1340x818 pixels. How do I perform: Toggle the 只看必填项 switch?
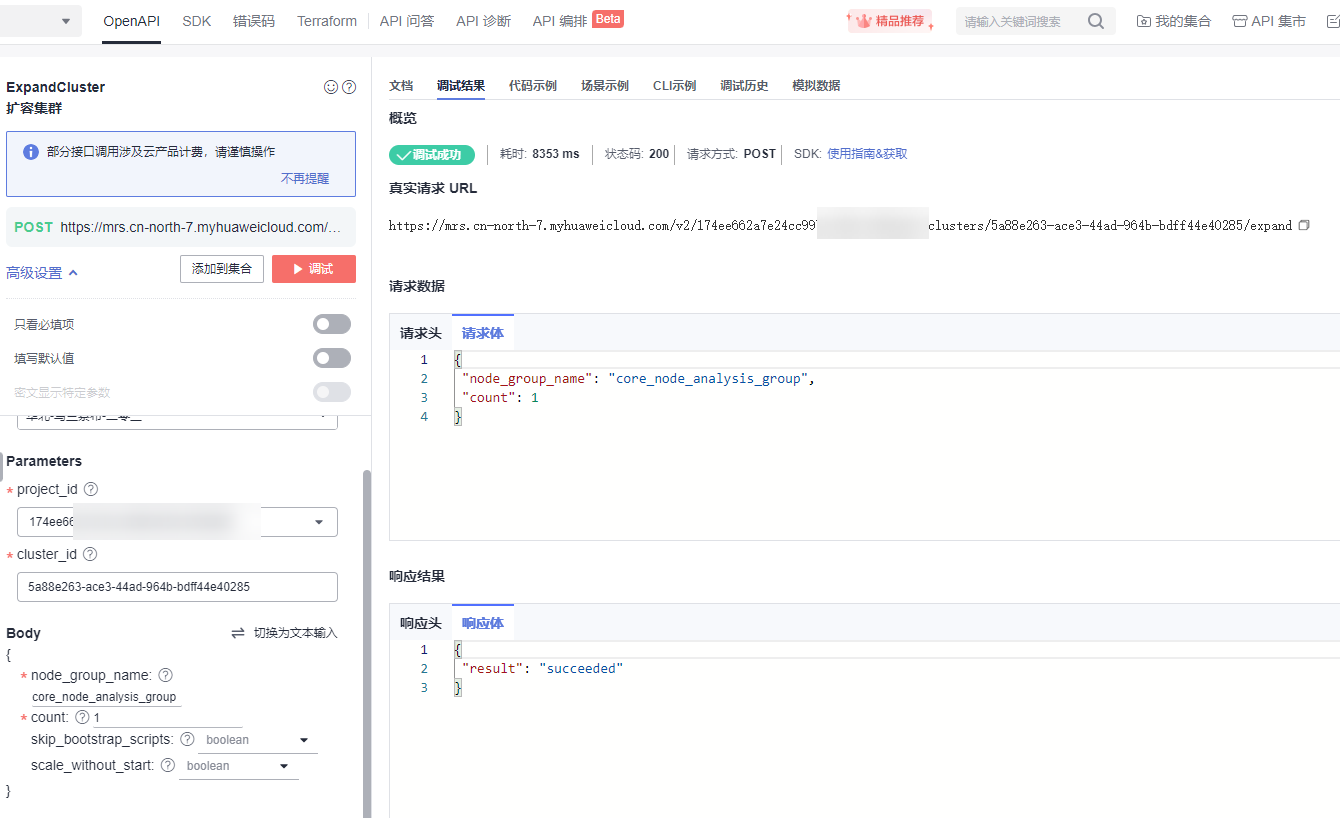point(332,324)
